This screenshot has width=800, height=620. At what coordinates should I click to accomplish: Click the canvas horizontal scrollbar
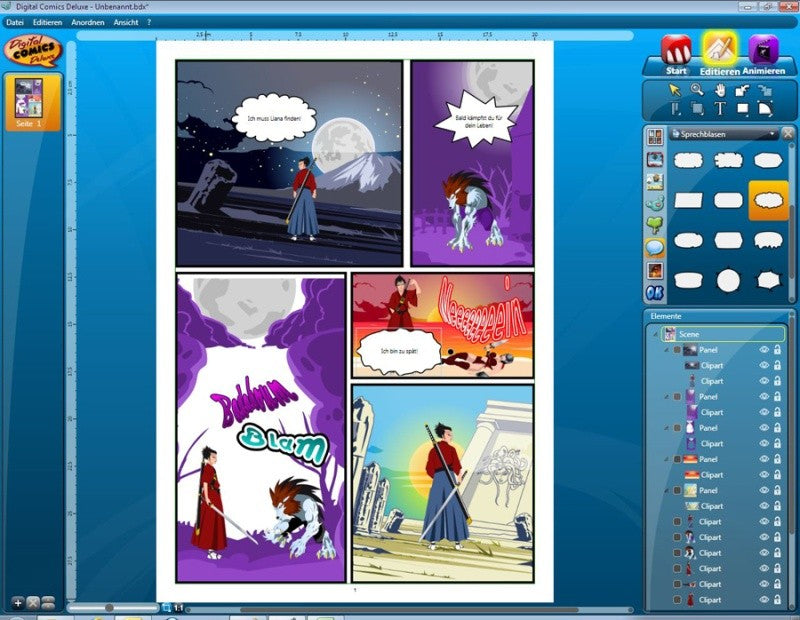408,609
